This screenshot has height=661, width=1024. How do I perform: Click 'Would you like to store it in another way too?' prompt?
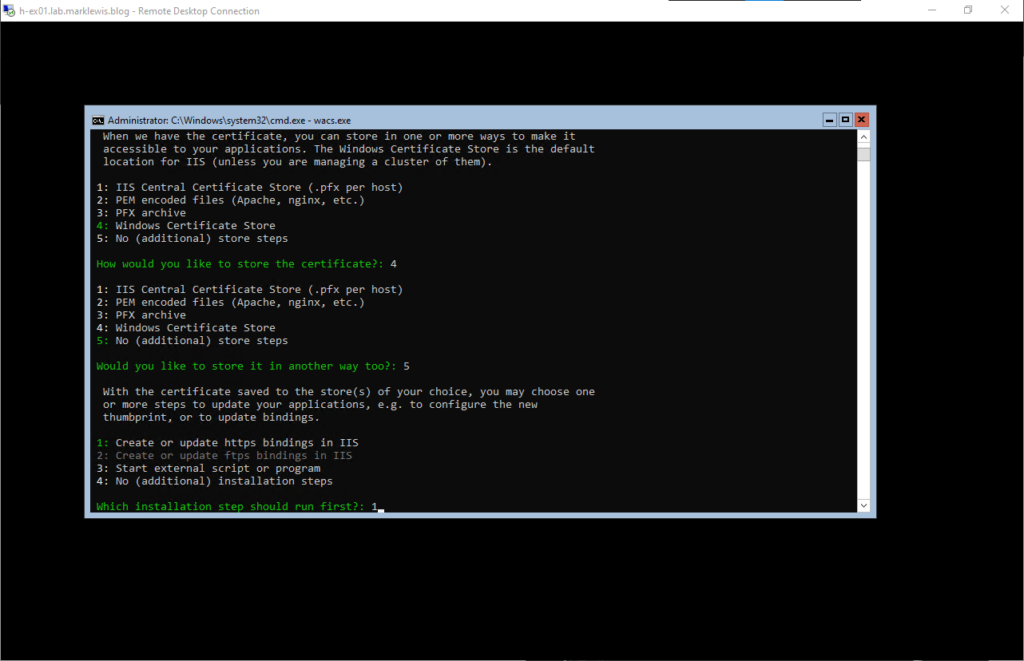pyautogui.click(x=246, y=366)
